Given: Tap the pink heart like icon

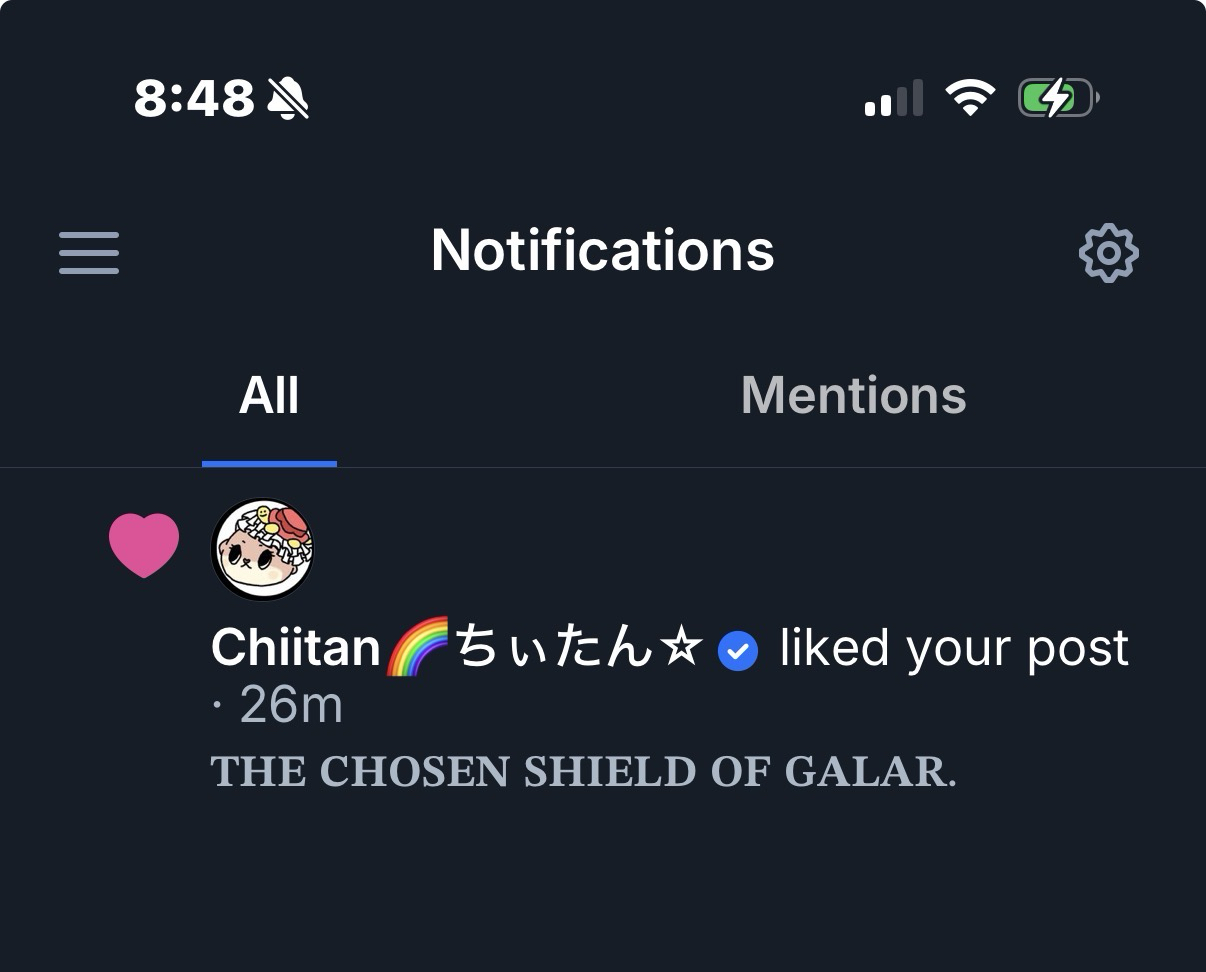Looking at the screenshot, I should [144, 545].
